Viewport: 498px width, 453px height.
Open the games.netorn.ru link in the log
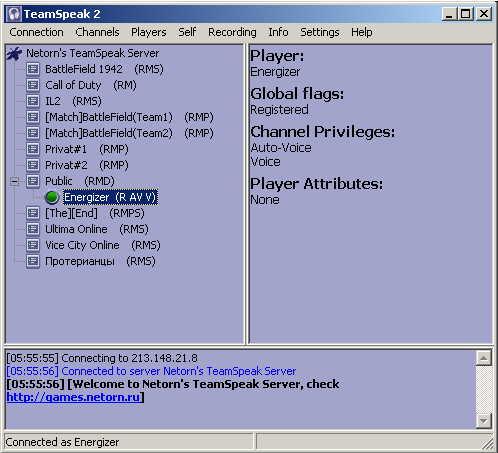pyautogui.click(x=73, y=397)
